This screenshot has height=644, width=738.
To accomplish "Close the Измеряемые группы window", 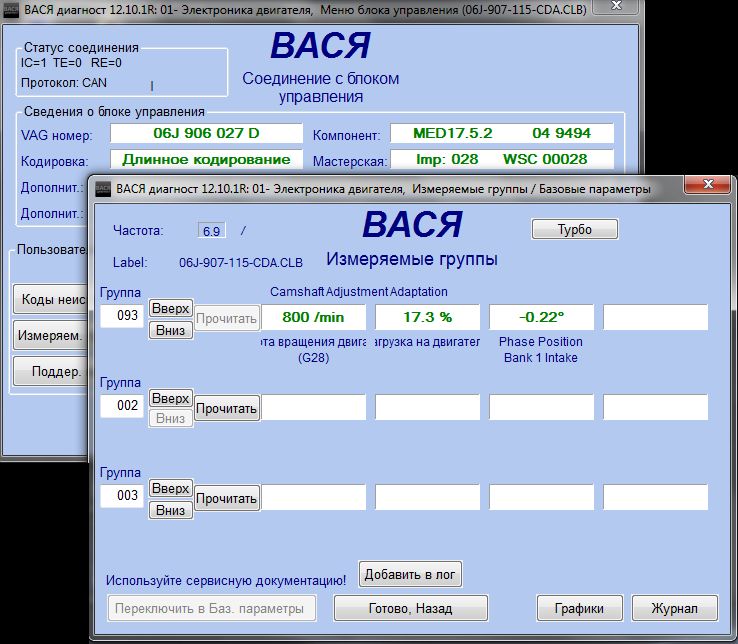I will [708, 184].
